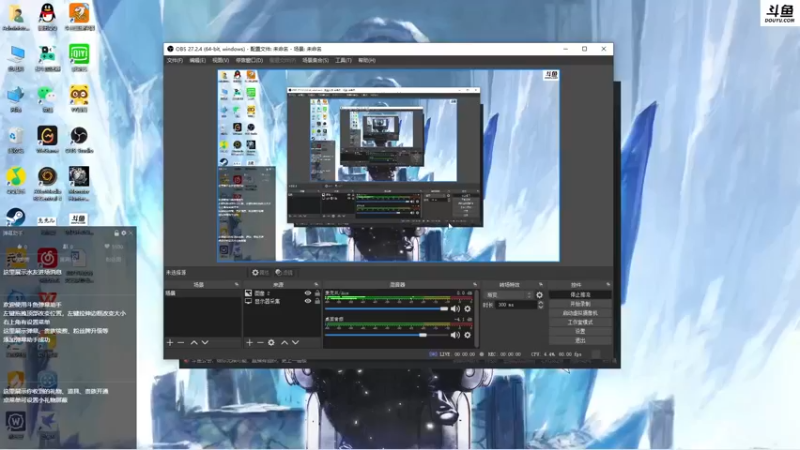This screenshot has height=450, width=800.
Task: Open settings gear for the microphone mixer track
Action: click(467, 309)
